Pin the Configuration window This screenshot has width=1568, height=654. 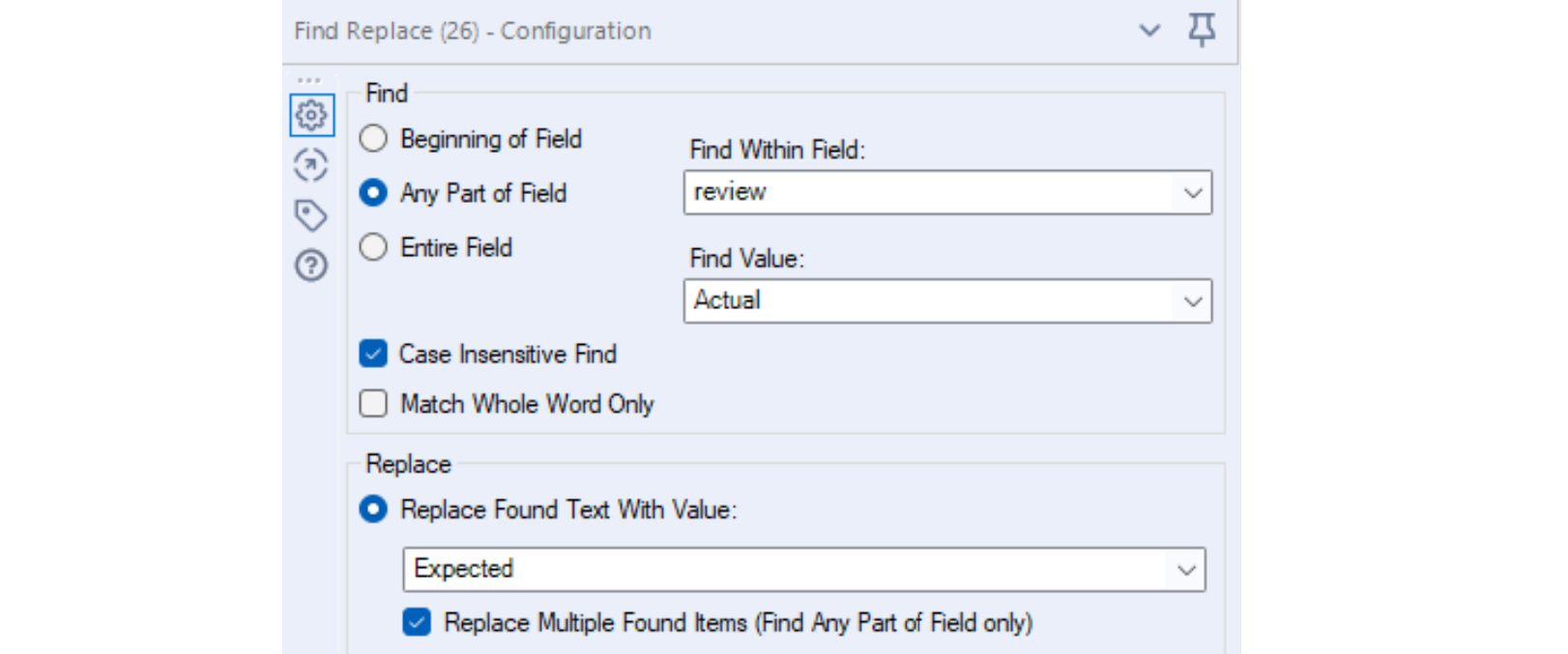click(1202, 30)
